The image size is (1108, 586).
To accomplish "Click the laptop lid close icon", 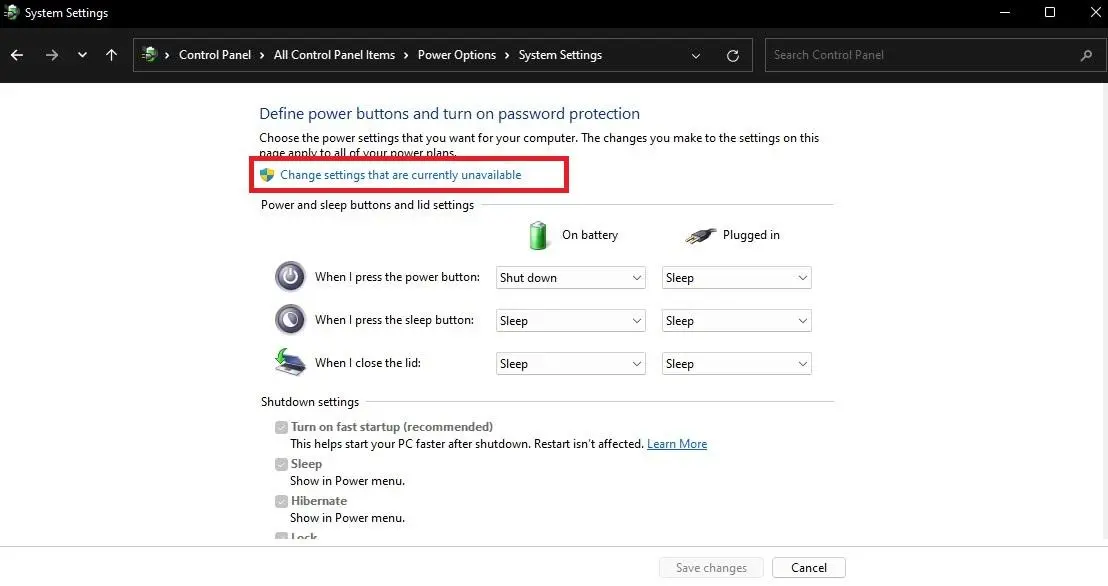I will coord(290,362).
